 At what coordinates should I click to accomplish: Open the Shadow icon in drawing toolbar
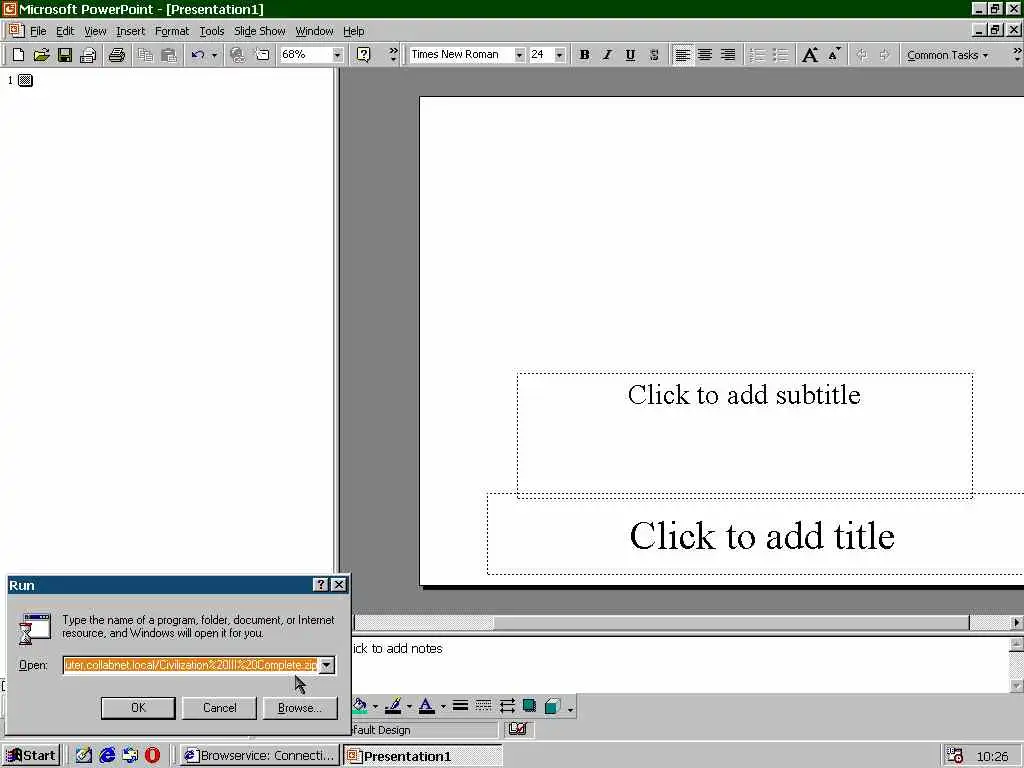coord(530,705)
